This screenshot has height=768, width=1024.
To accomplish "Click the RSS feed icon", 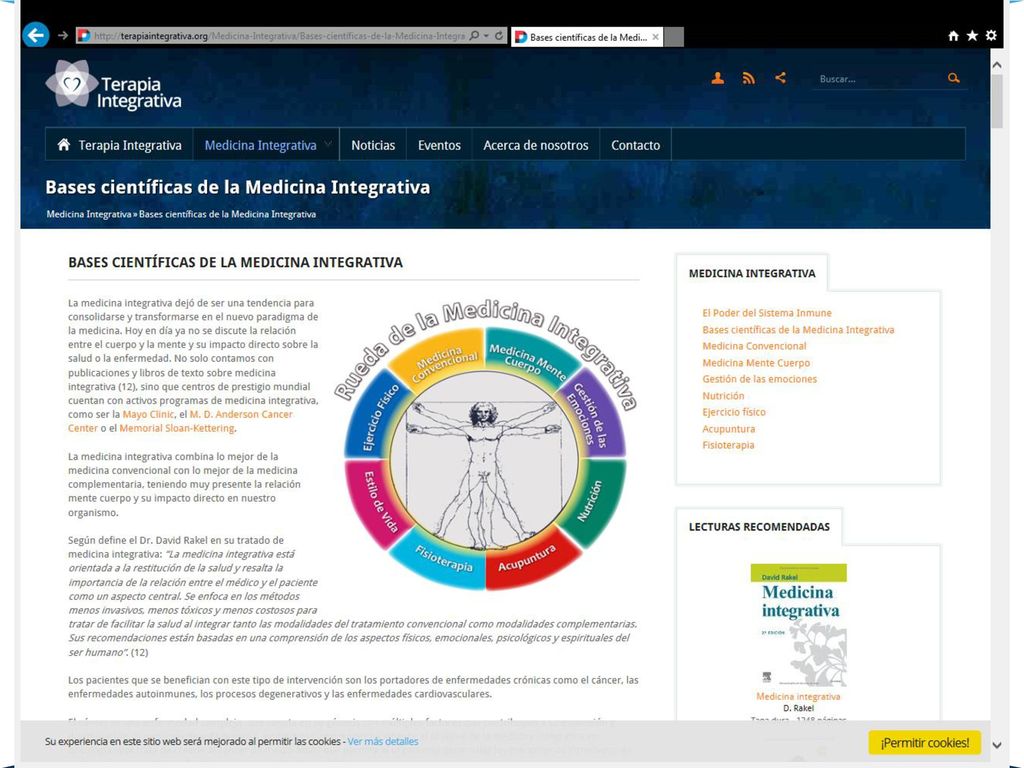I will click(x=749, y=78).
